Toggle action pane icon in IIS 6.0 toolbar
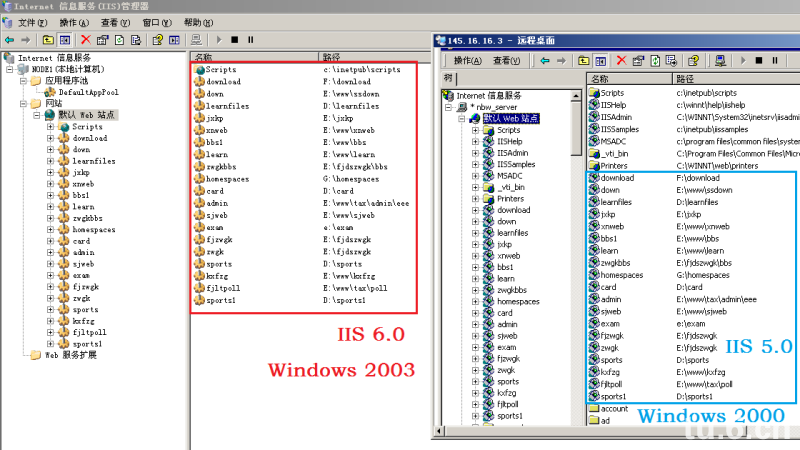The width and height of the screenshot is (800, 450). click(174, 40)
